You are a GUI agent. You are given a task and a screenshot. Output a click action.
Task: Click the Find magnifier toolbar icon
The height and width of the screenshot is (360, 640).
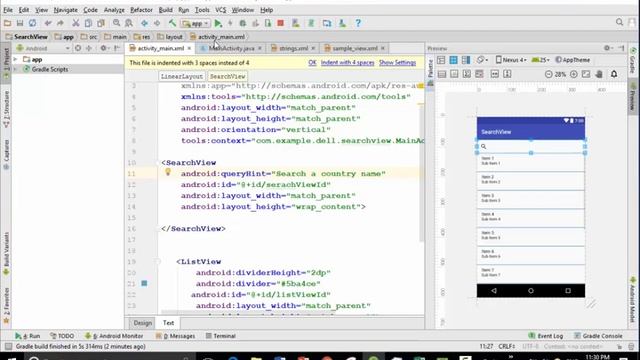pyautogui.click(x=117, y=23)
